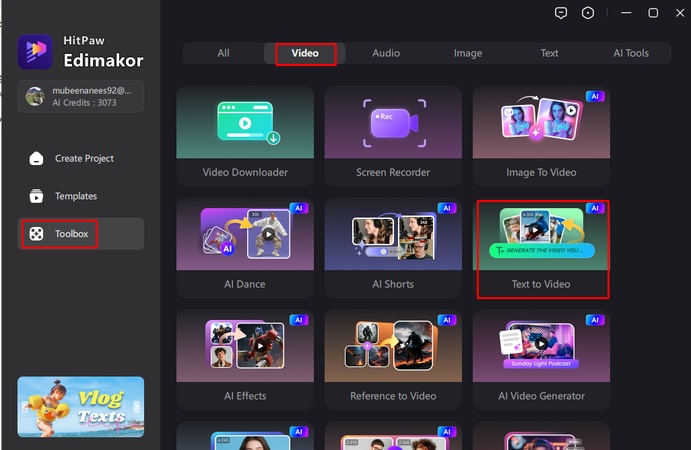Click the Create Project home icon

36,158
